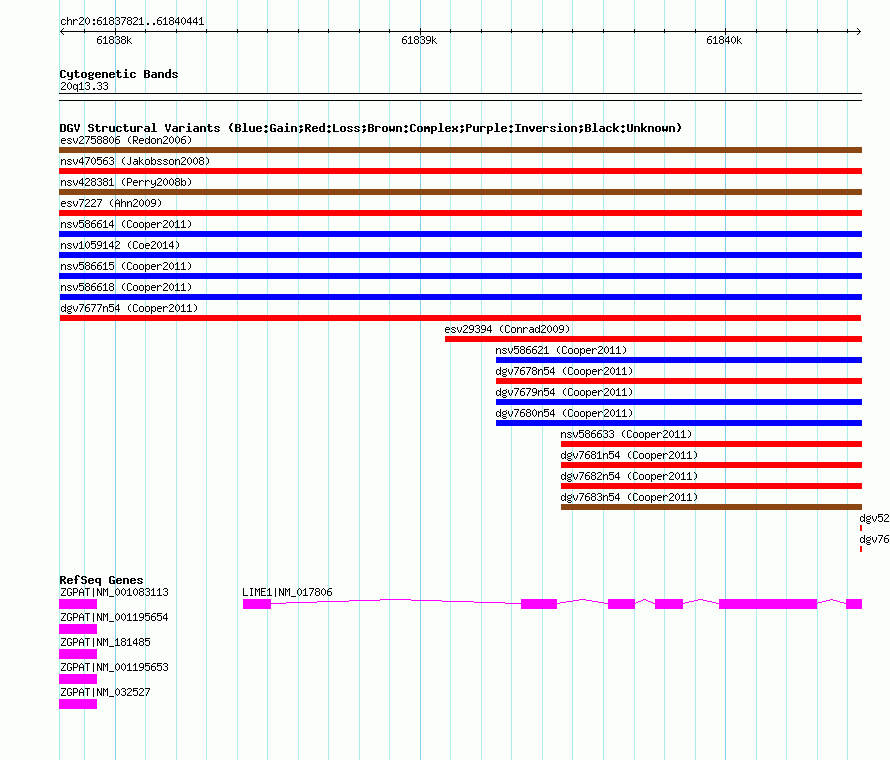Screen dimensions: 890x760
Task: Click the LIME1|NM_017806 gene label
Action: 287,592
